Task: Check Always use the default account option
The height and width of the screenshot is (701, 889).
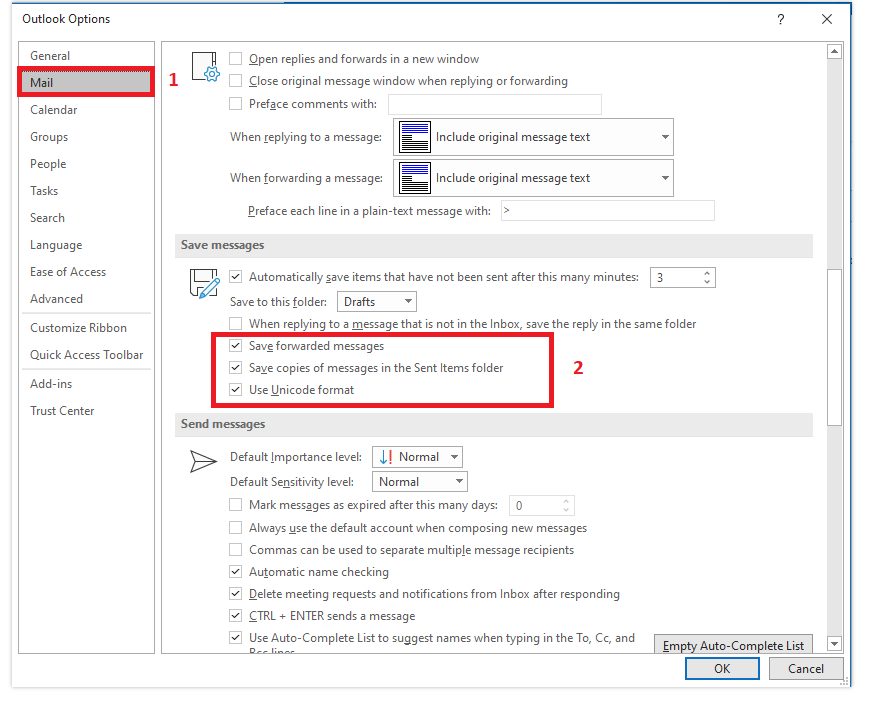Action: click(235, 528)
